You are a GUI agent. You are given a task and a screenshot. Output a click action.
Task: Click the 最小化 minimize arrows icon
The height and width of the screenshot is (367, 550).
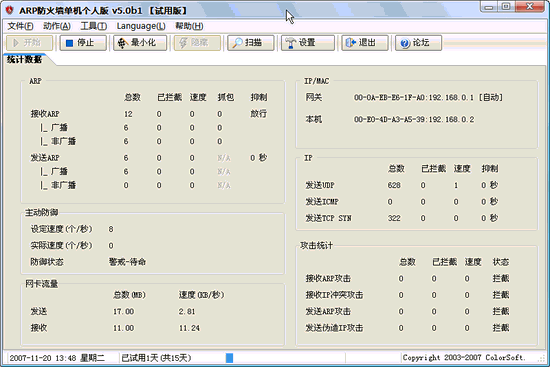pyautogui.click(x=122, y=43)
